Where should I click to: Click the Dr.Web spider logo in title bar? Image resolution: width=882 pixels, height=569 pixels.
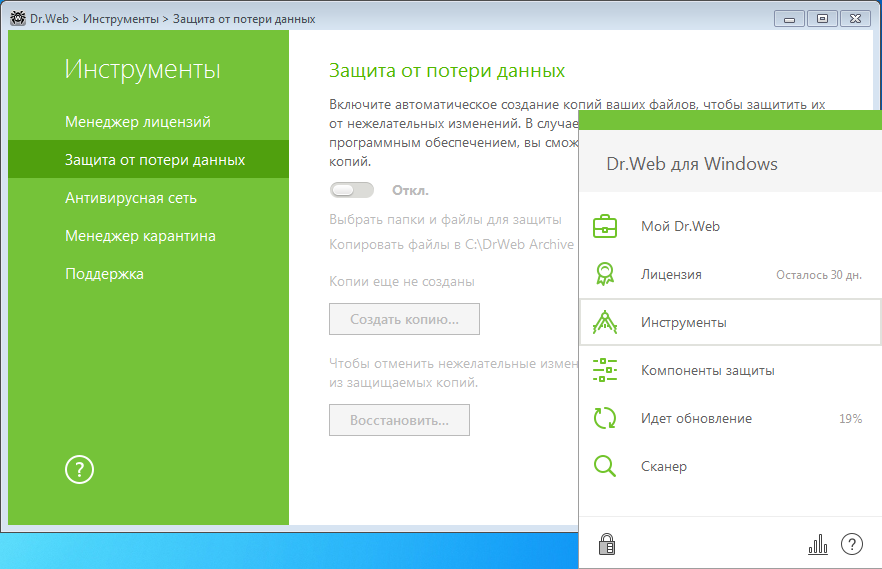point(17,19)
